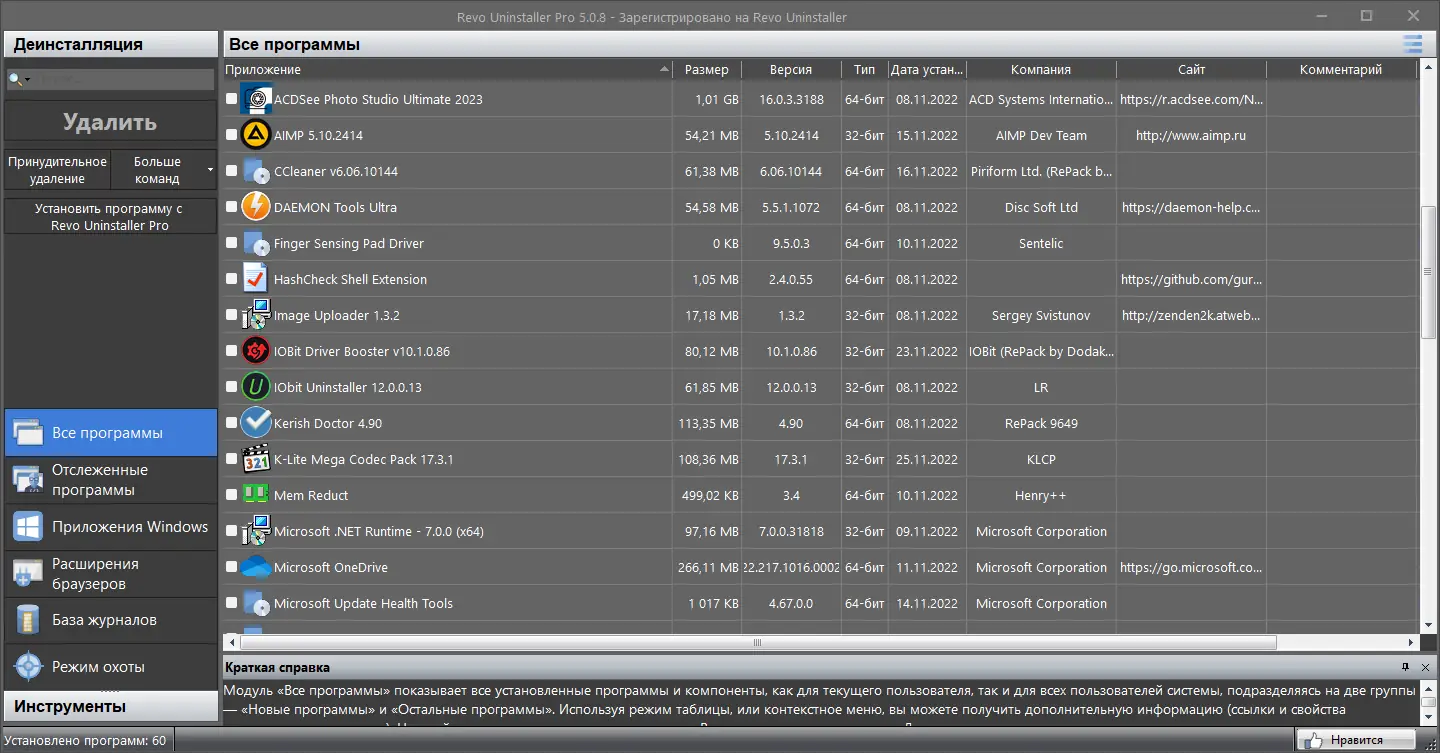Click the site cell http://www.aimp.ru

click(x=1191, y=135)
